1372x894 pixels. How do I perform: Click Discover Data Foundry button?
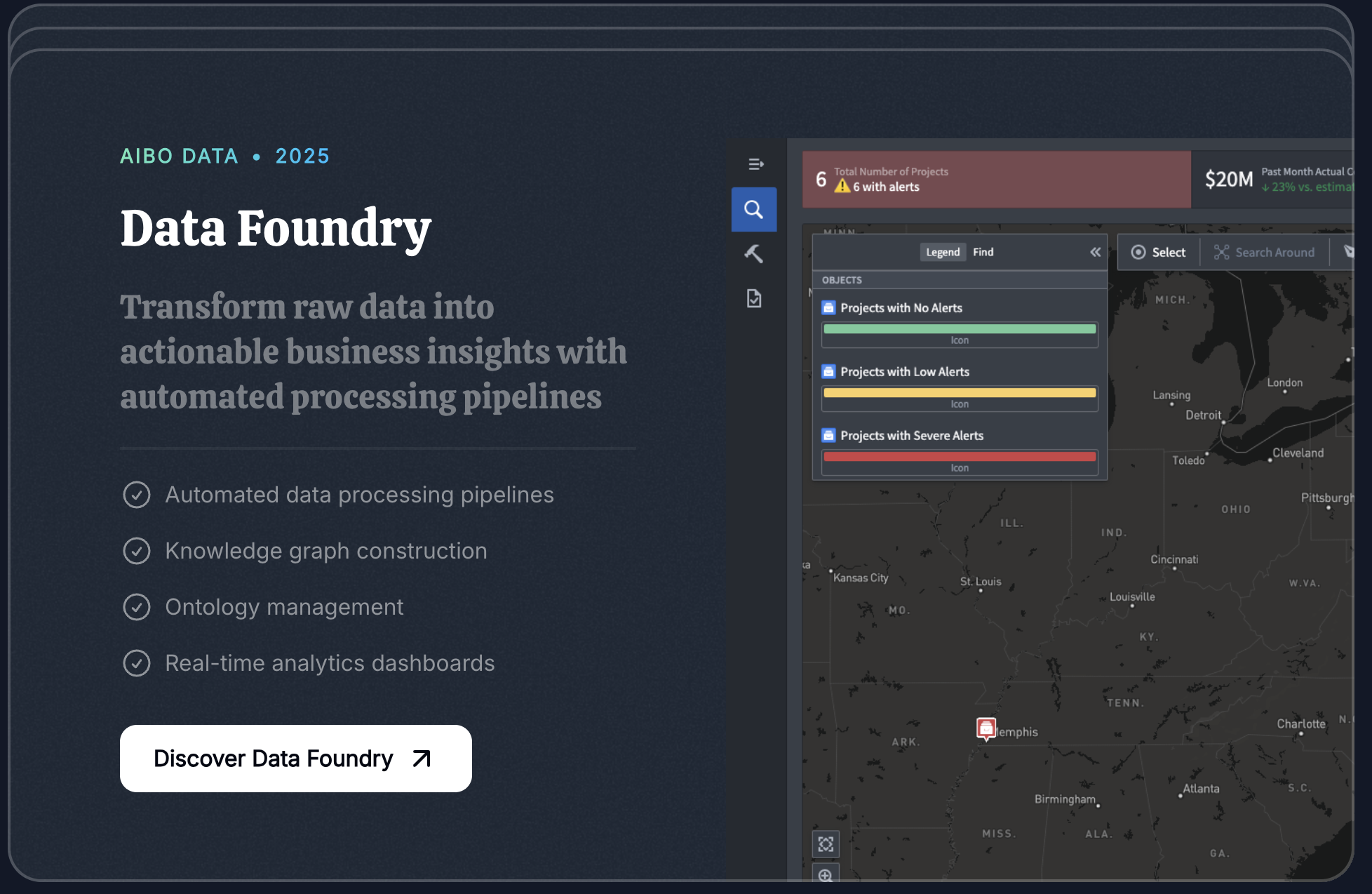295,759
